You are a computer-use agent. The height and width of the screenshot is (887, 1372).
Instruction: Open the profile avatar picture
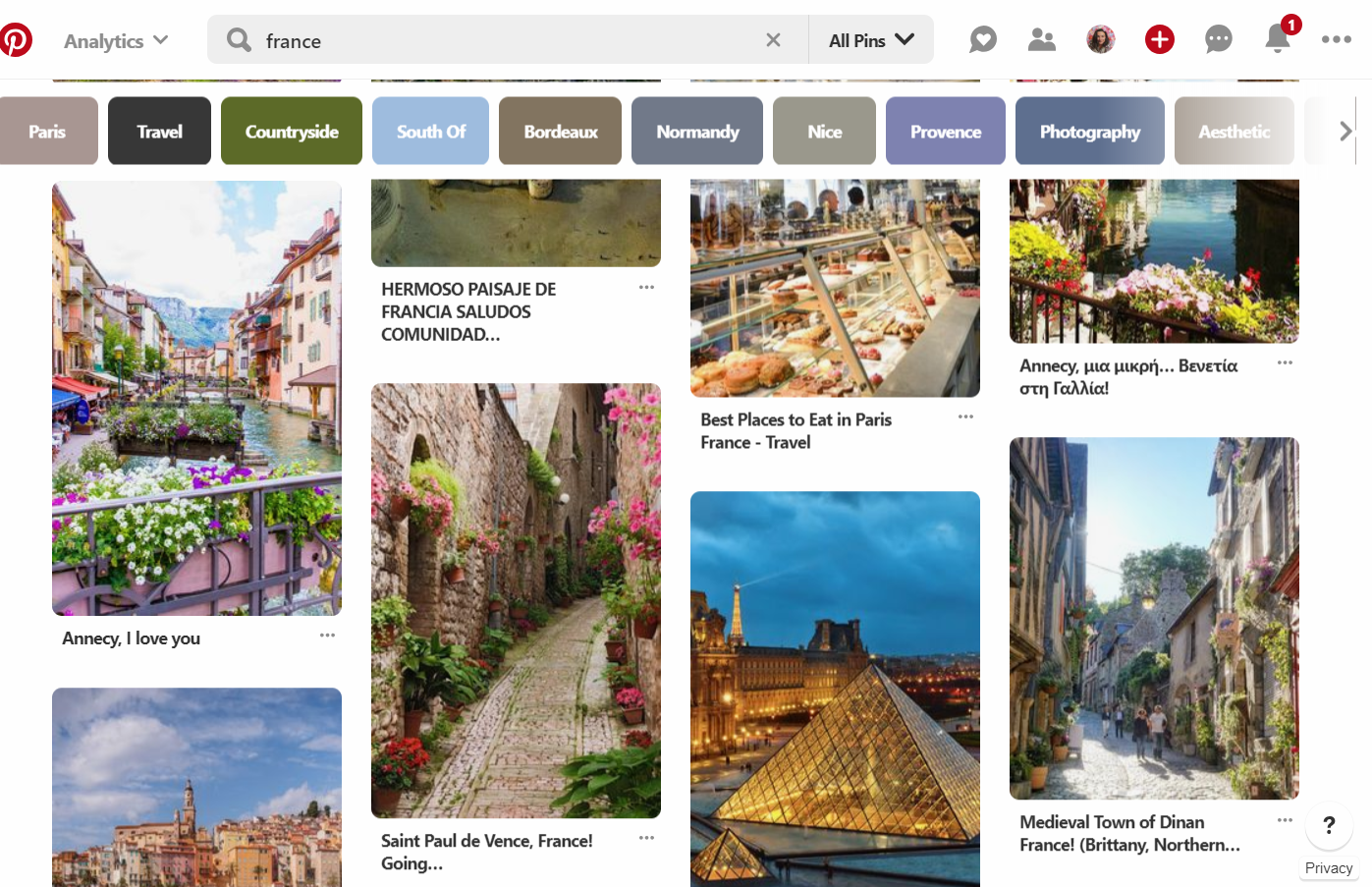pyautogui.click(x=1101, y=39)
